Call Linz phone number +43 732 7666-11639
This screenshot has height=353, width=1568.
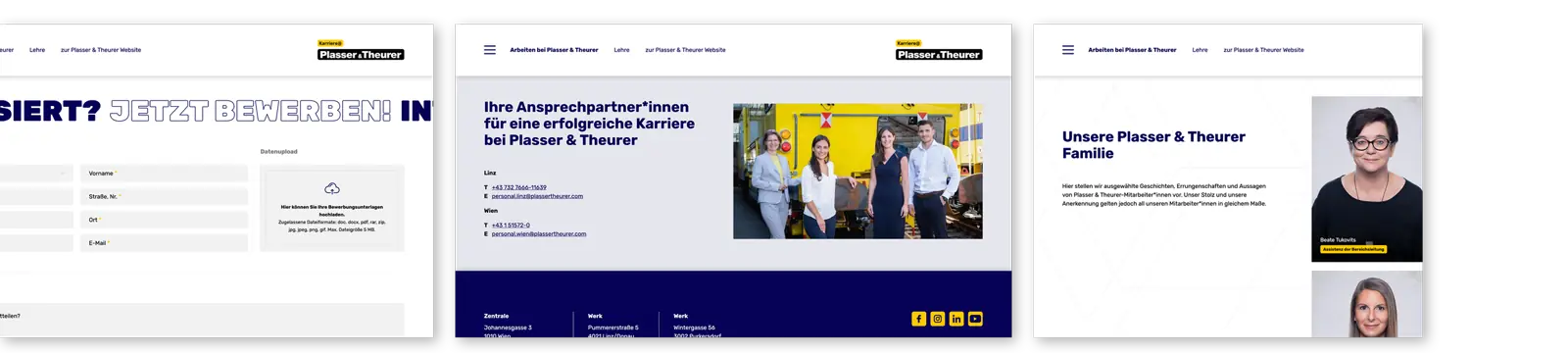[518, 187]
